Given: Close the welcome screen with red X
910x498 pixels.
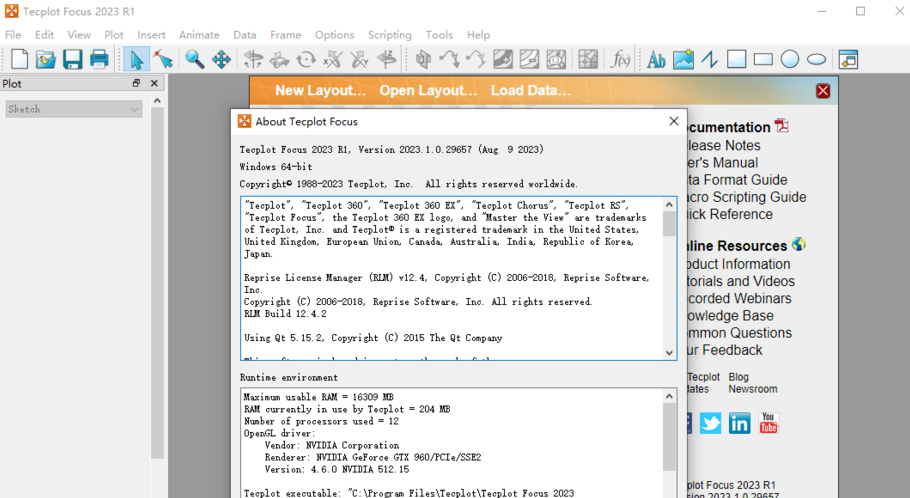Looking at the screenshot, I should (823, 91).
